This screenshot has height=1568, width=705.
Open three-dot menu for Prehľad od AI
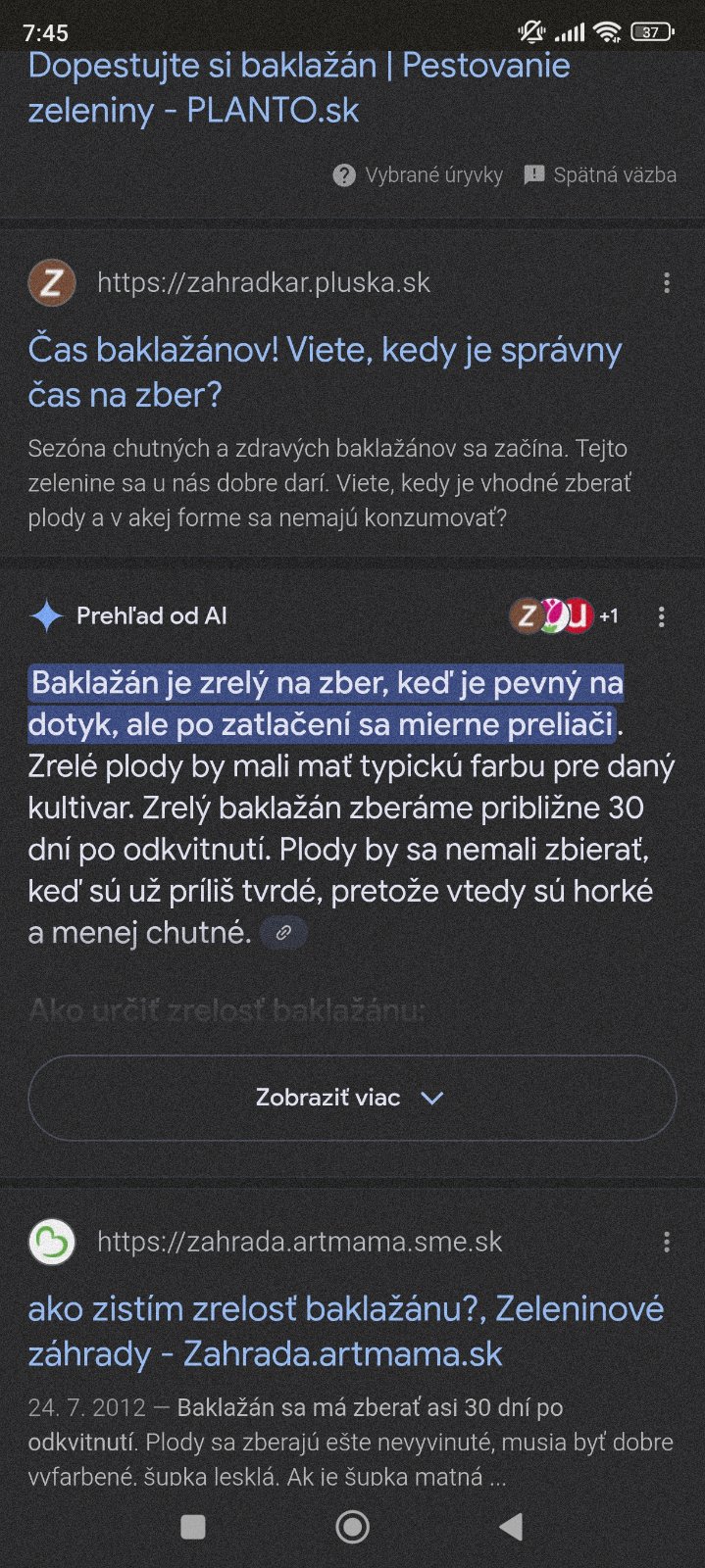(x=662, y=616)
